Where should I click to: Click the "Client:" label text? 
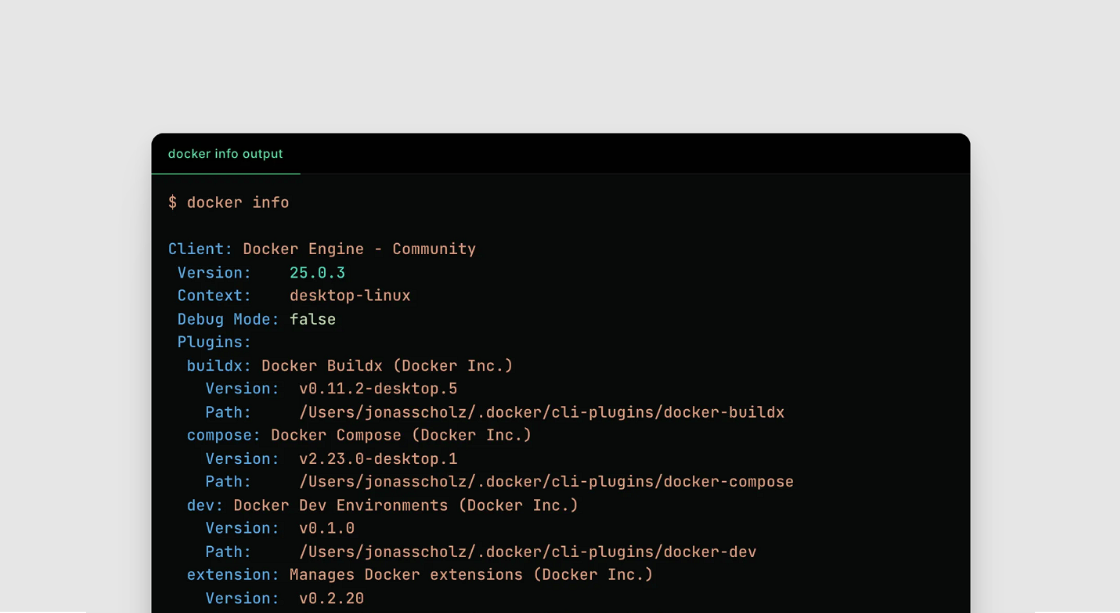(200, 249)
